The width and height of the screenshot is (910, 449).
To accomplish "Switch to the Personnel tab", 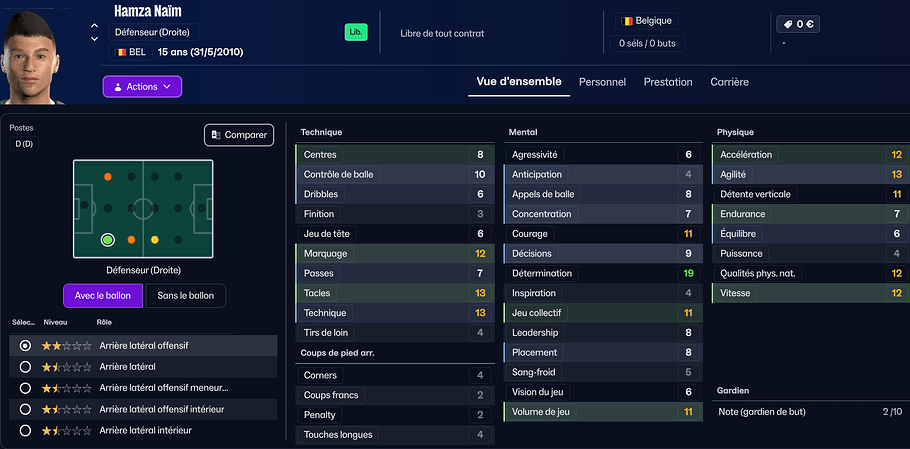I will click(x=602, y=82).
